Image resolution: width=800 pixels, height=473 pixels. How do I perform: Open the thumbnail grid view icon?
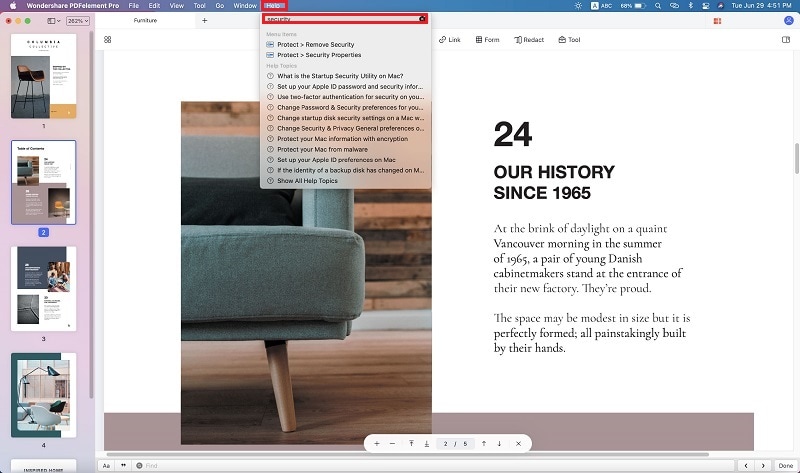(107, 39)
